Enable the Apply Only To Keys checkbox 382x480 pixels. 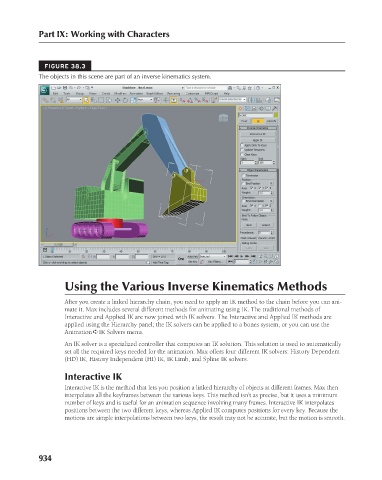pyautogui.click(x=242, y=145)
